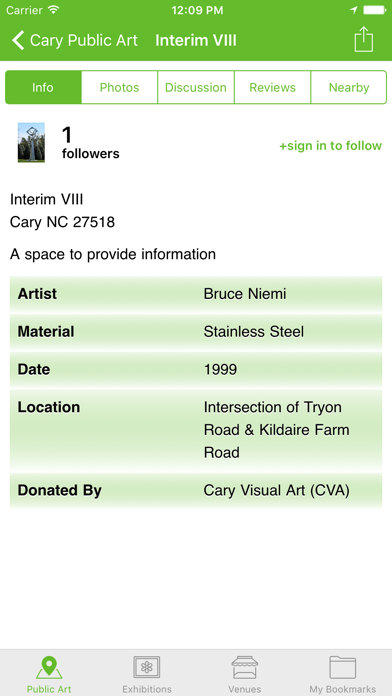Switch to the Photos tab
The image size is (392, 696).
(119, 87)
